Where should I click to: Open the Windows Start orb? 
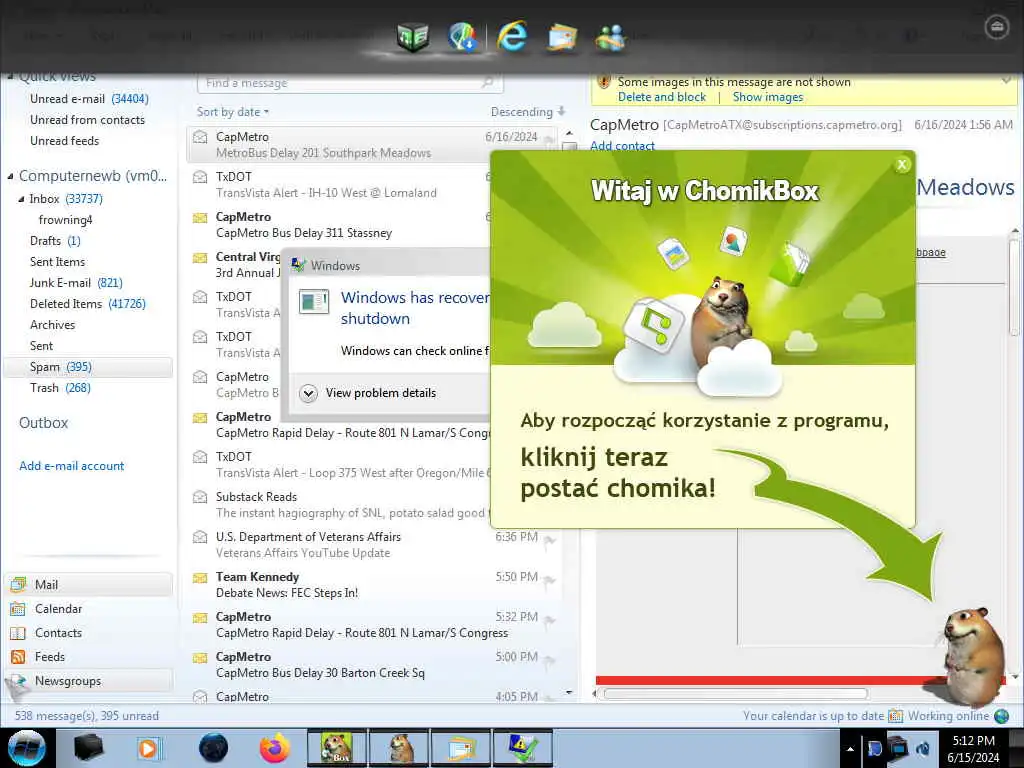[x=26, y=748]
